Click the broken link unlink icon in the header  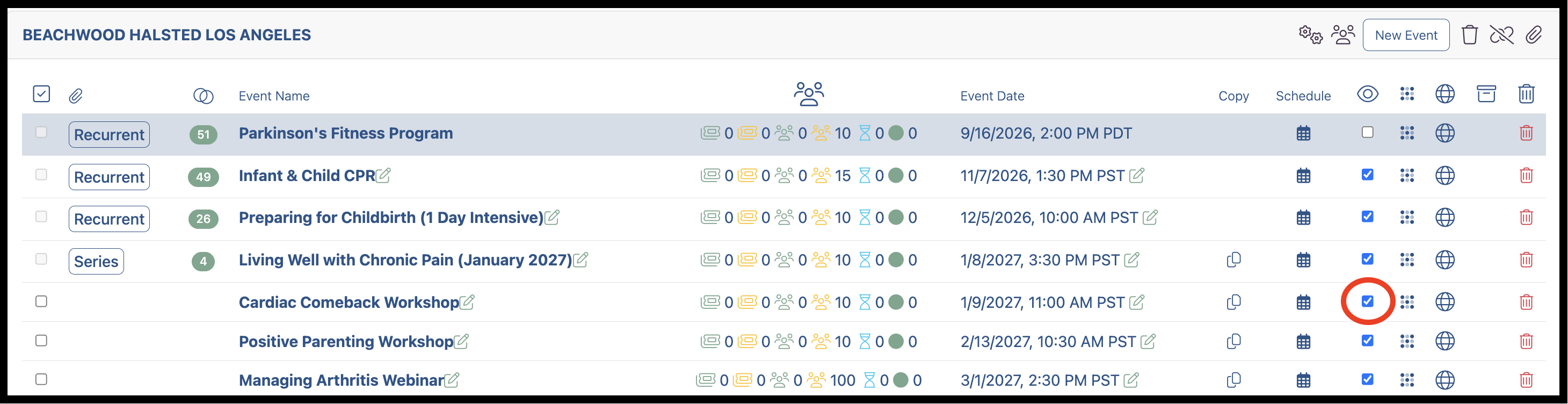coord(1501,35)
